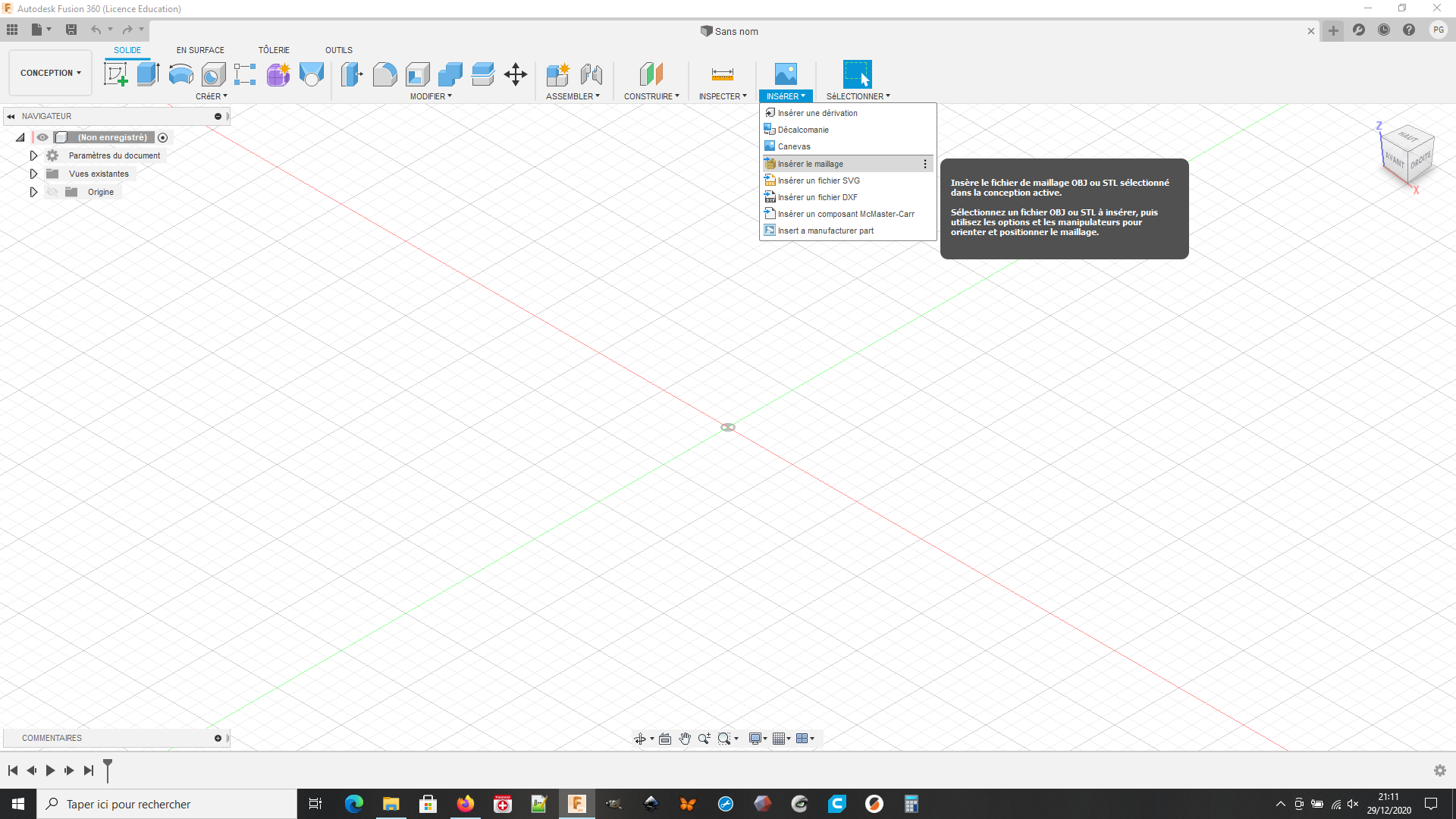This screenshot has width=1456, height=819.
Task: Expand Paramètres du document node
Action: point(33,155)
